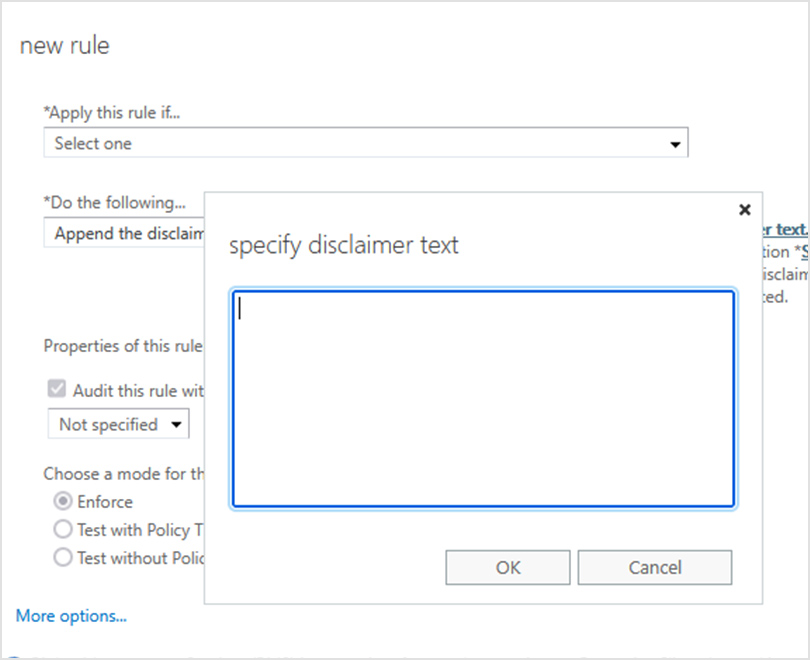Toggle the 'Audit this rule' checkbox
The height and width of the screenshot is (660, 810).
pos(57,389)
